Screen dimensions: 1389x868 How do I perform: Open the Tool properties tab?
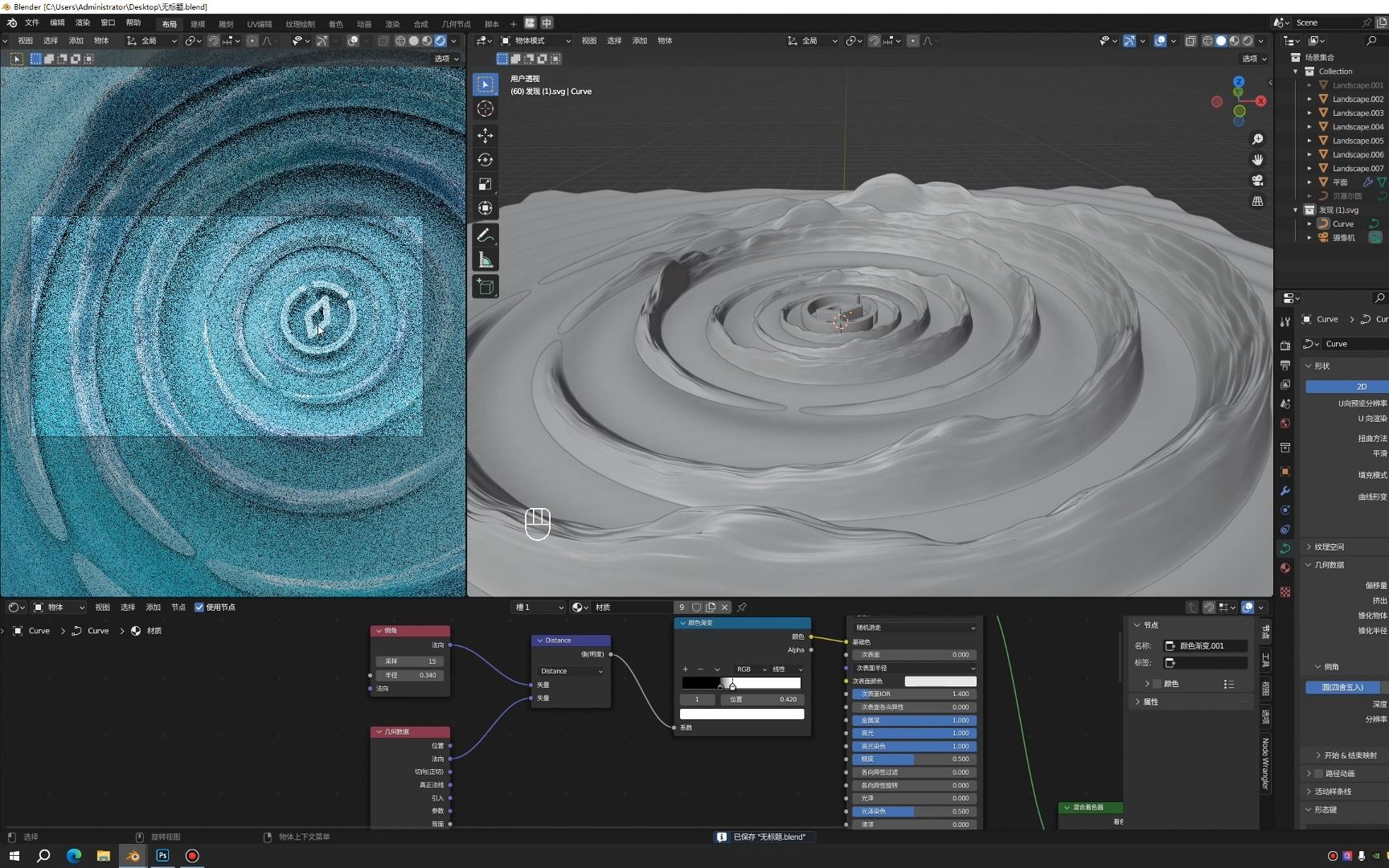pyautogui.click(x=1285, y=321)
